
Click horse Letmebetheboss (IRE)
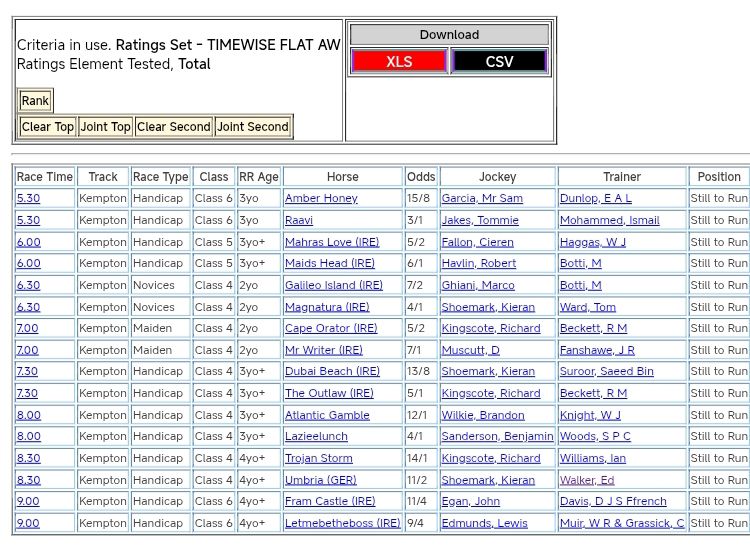[342, 523]
